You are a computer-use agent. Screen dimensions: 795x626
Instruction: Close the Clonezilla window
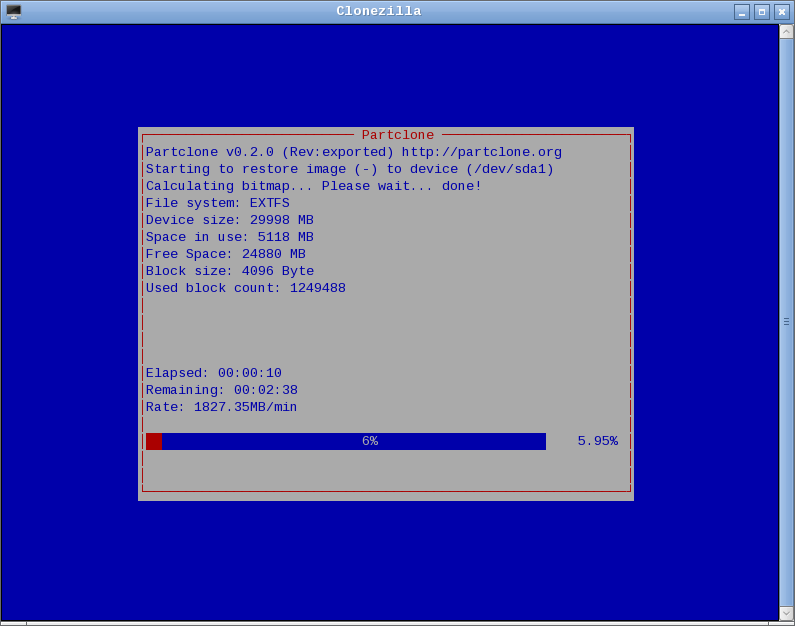pyautogui.click(x=781, y=12)
